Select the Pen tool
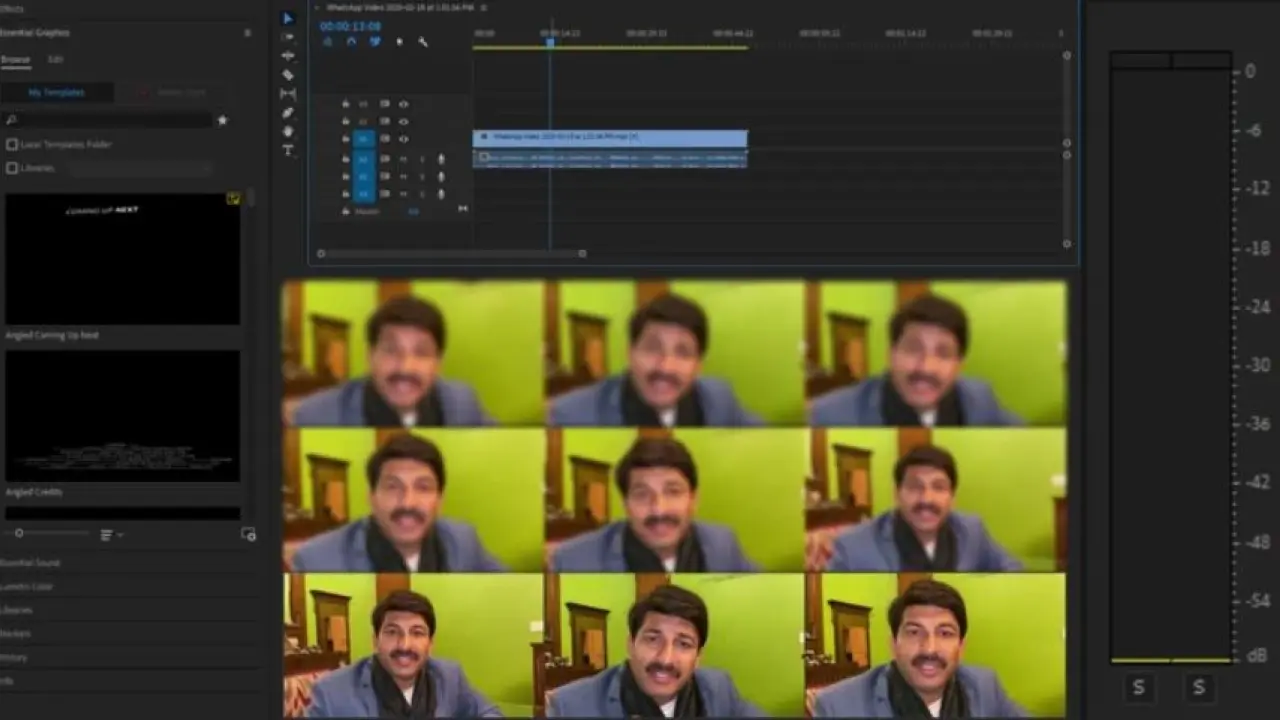 (x=288, y=113)
